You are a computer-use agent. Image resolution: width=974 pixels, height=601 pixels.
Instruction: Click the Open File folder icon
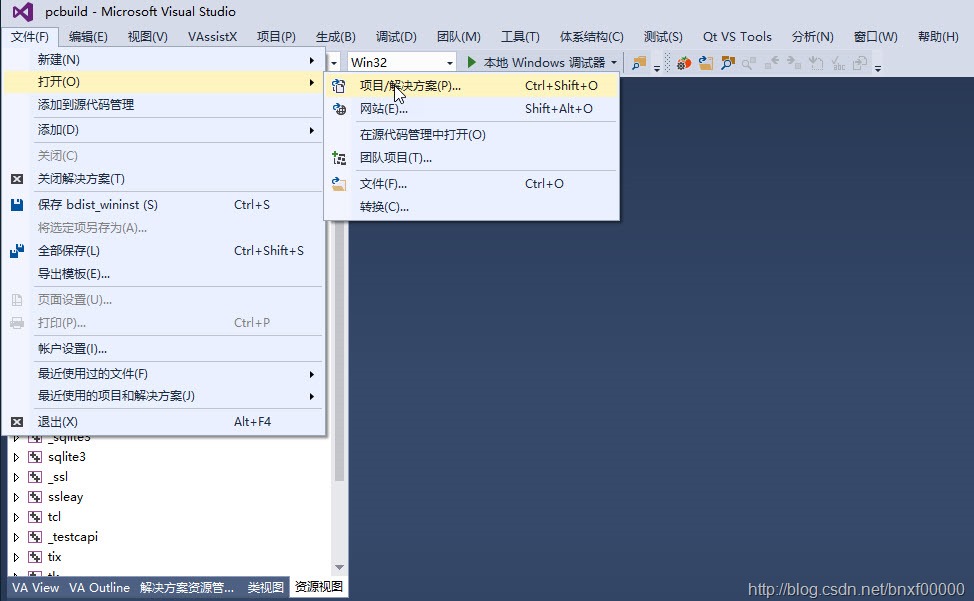[x=339, y=184]
